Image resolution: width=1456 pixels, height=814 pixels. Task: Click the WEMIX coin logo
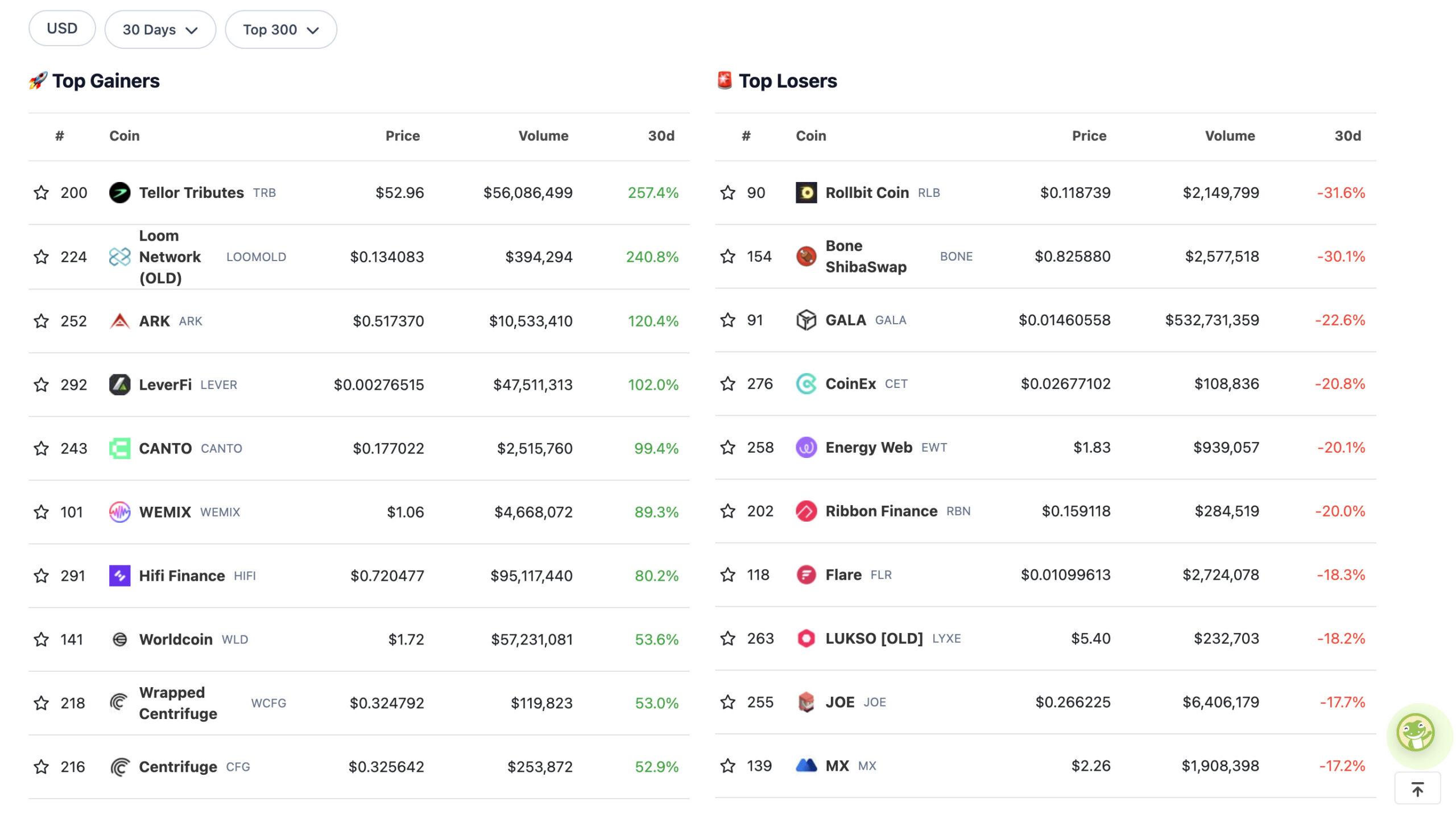(x=119, y=513)
